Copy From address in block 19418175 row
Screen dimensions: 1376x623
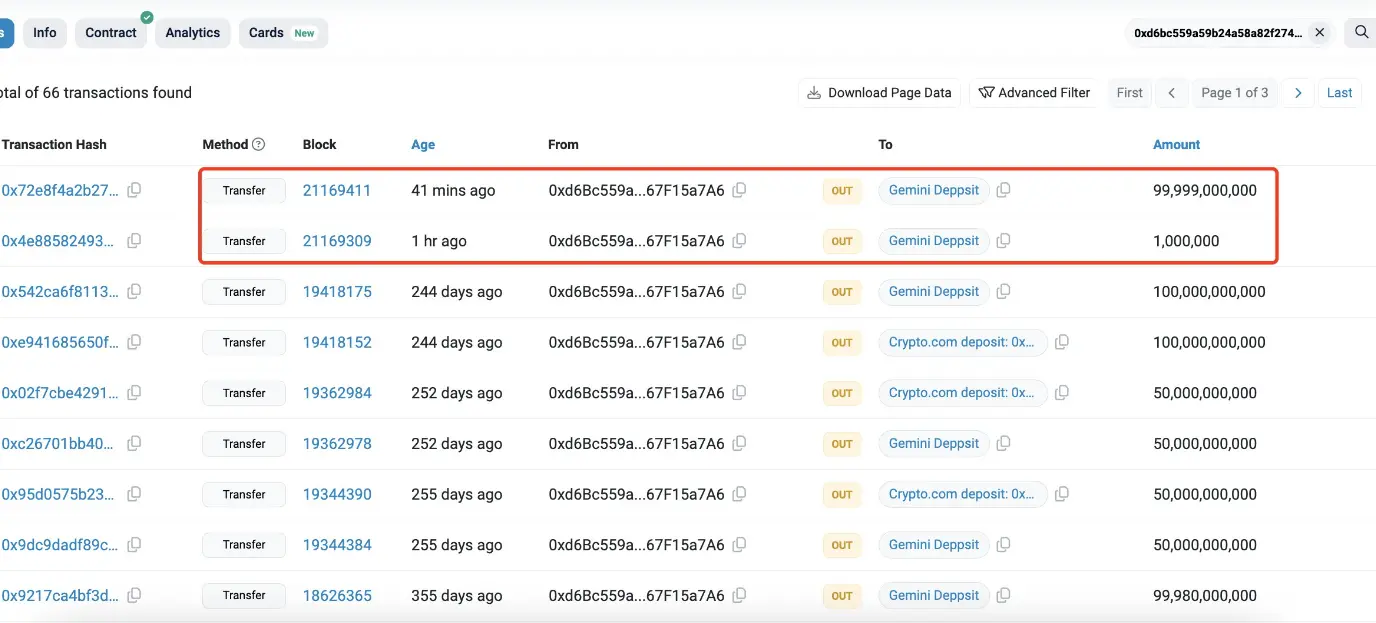point(739,292)
